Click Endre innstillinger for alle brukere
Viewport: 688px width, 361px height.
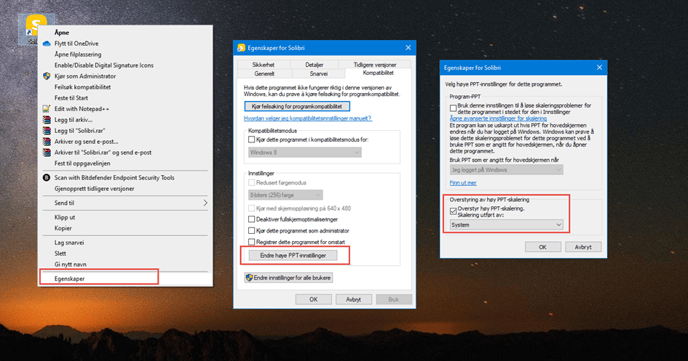point(288,278)
